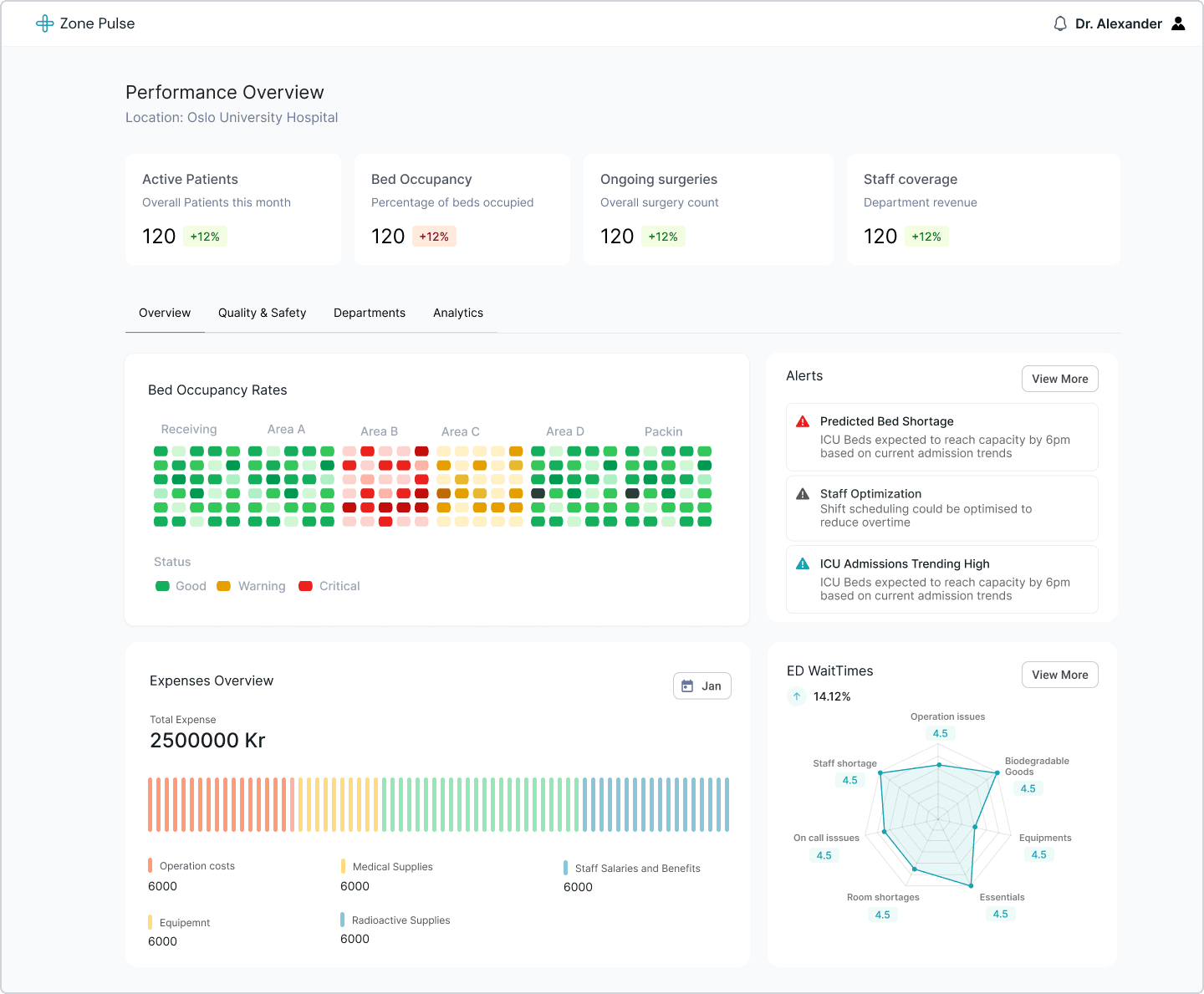Click the green Good status legend swatch
This screenshot has height=994, width=1204.
pos(162,586)
